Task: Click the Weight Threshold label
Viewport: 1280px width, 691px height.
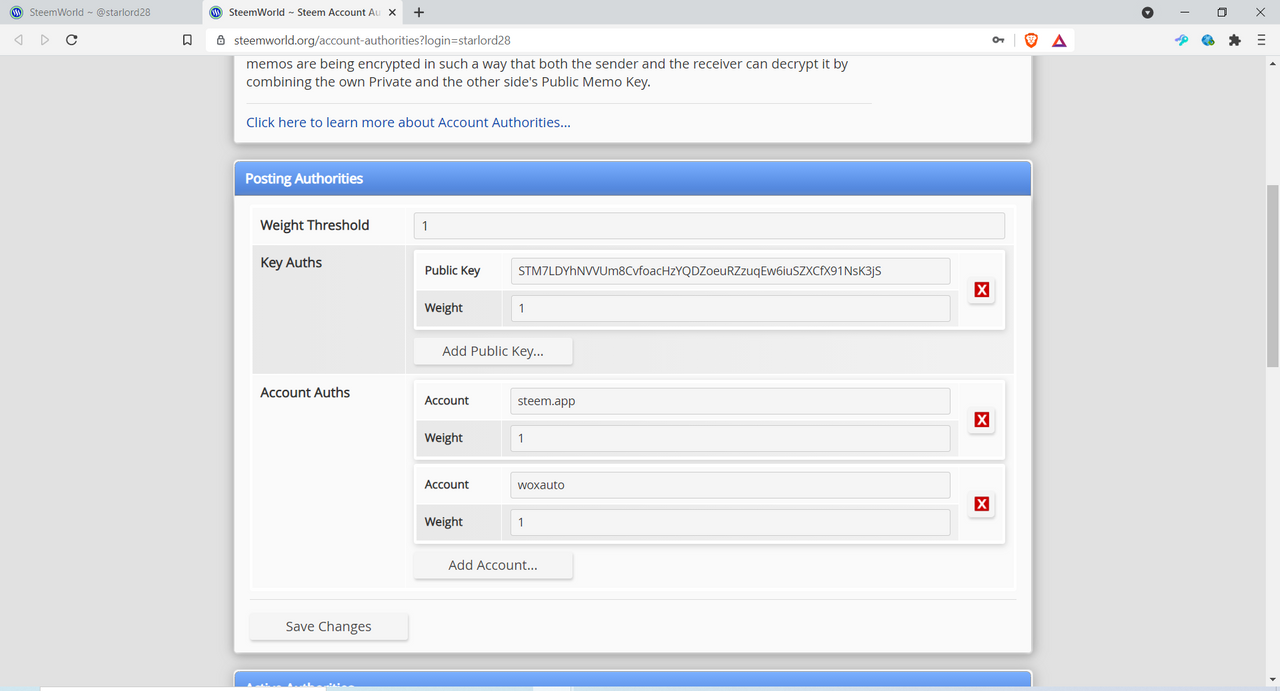Action: (x=315, y=225)
